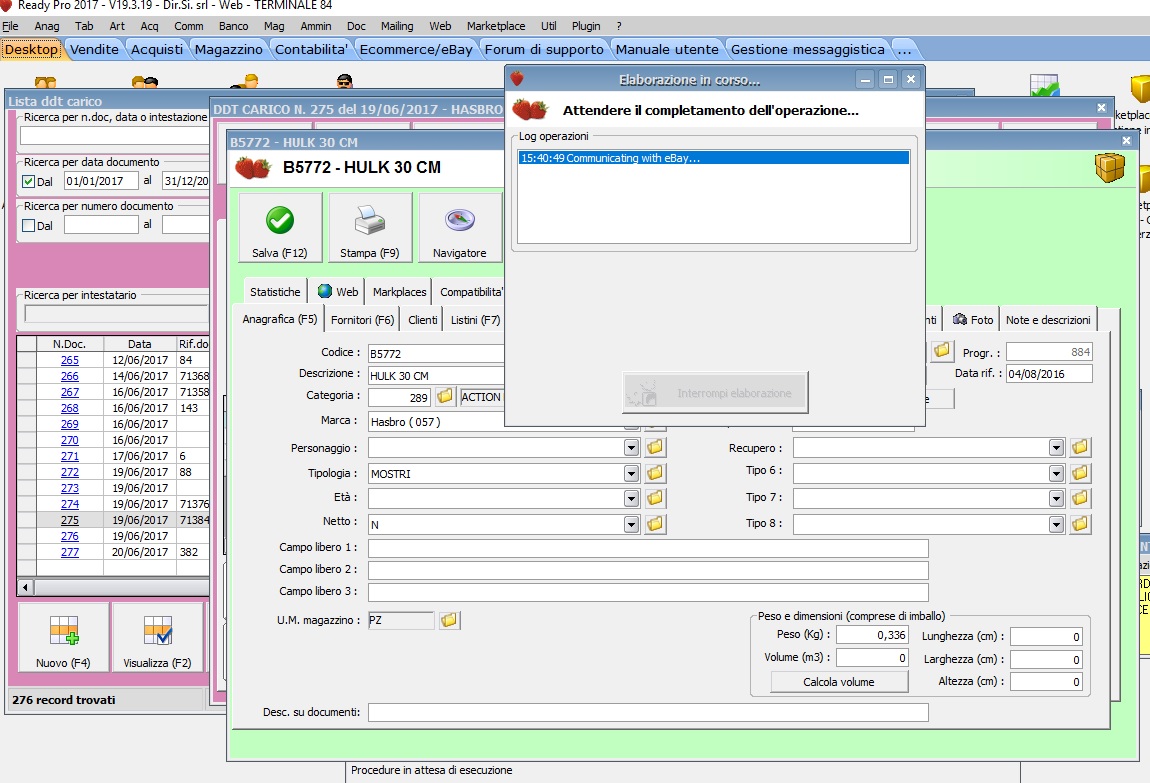Click the Visualizza (F2) icon
Image resolution: width=1150 pixels, height=783 pixels.
[x=157, y=631]
